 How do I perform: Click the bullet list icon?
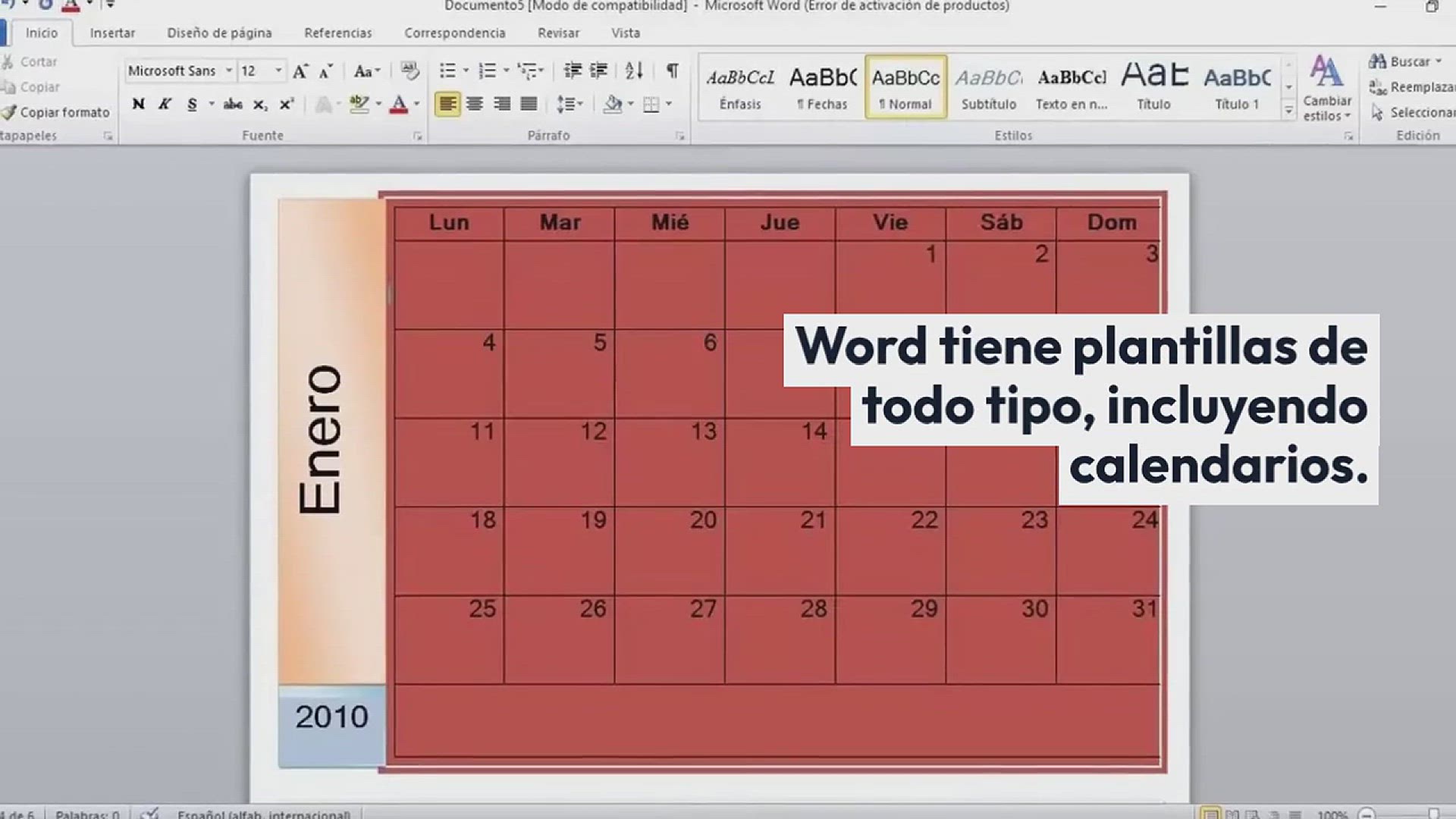447,71
